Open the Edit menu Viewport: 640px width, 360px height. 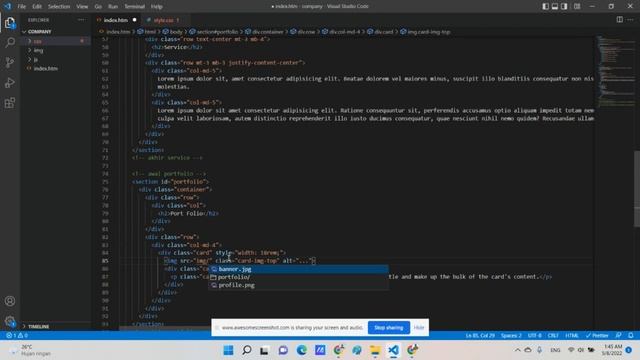(x=37, y=7)
